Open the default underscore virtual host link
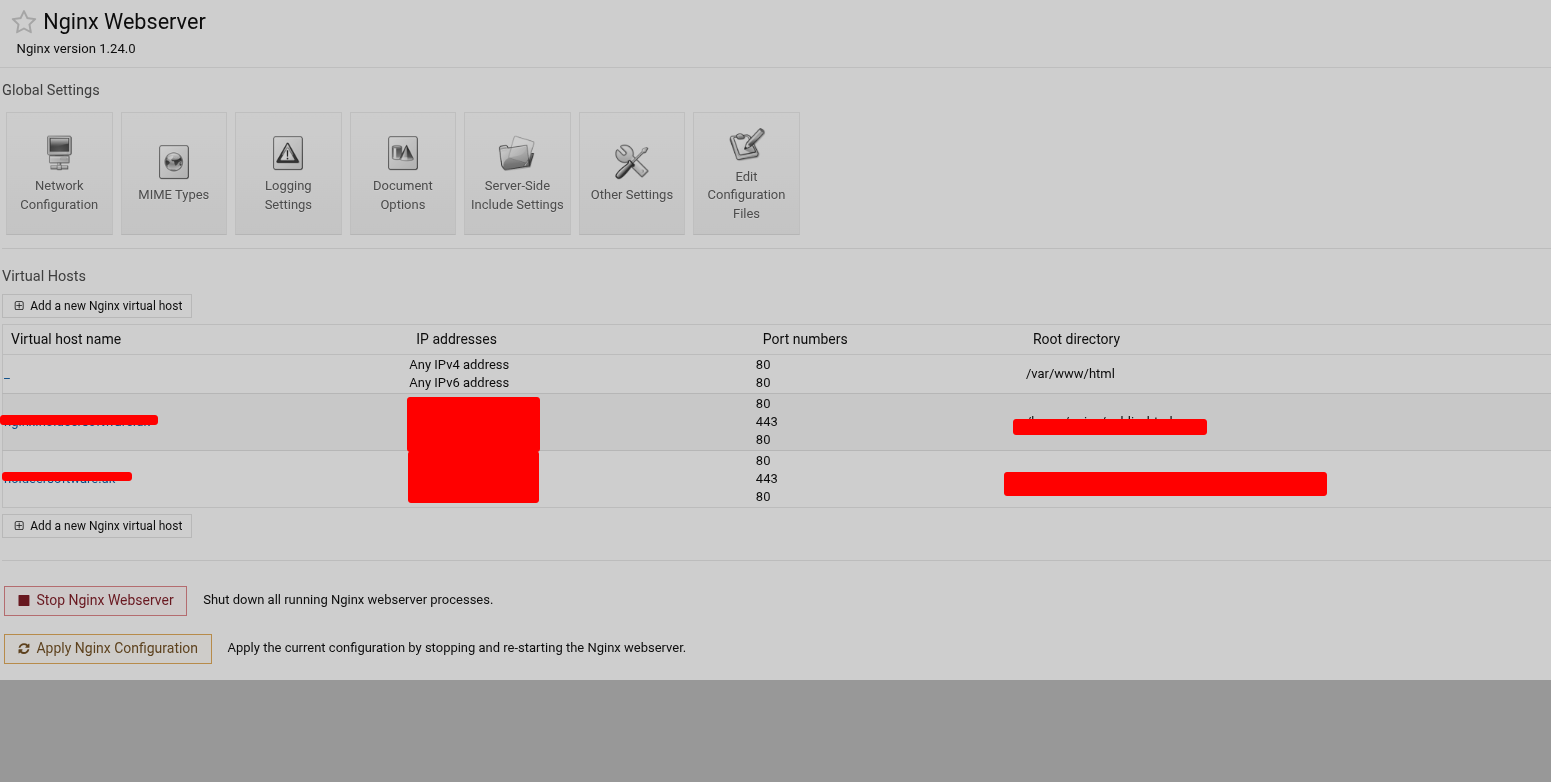Image resolution: width=1551 pixels, height=782 pixels. (7, 375)
